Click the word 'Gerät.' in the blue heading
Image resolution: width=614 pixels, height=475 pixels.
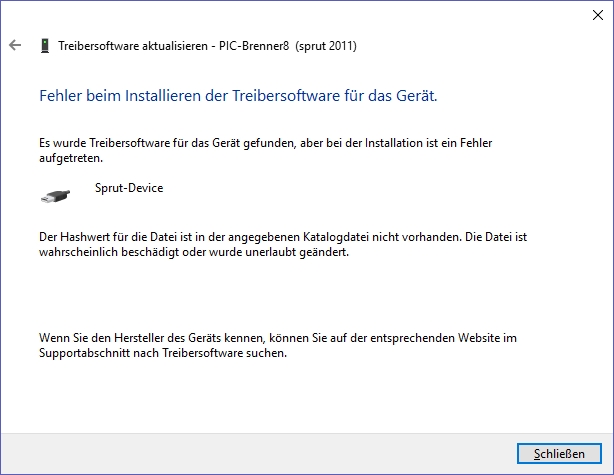click(417, 96)
